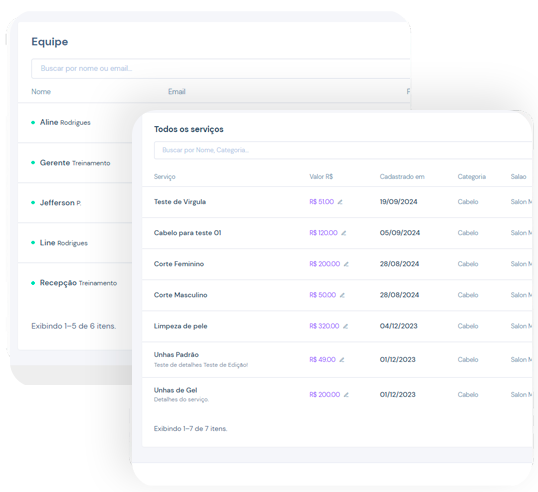
Task: Edit price pencil icon for Corte Masculino
Action: coord(342,295)
